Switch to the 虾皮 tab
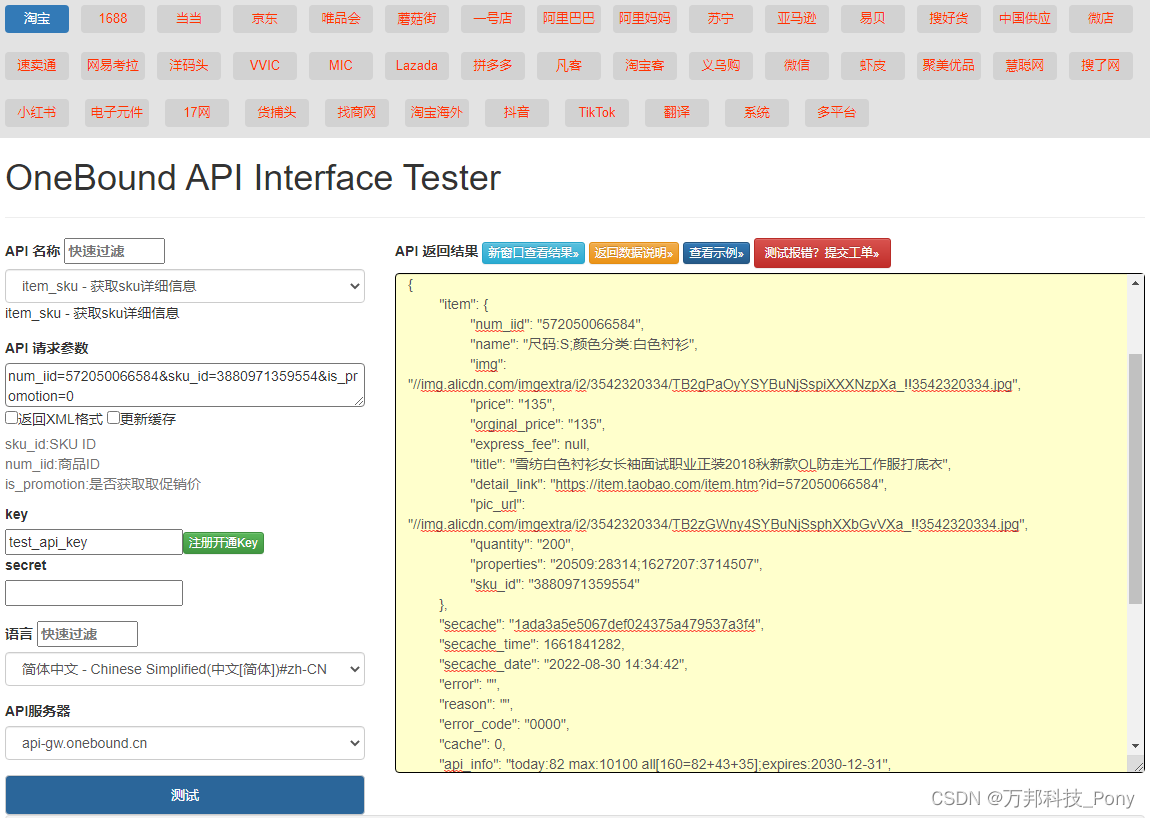The image size is (1150, 818). (873, 65)
